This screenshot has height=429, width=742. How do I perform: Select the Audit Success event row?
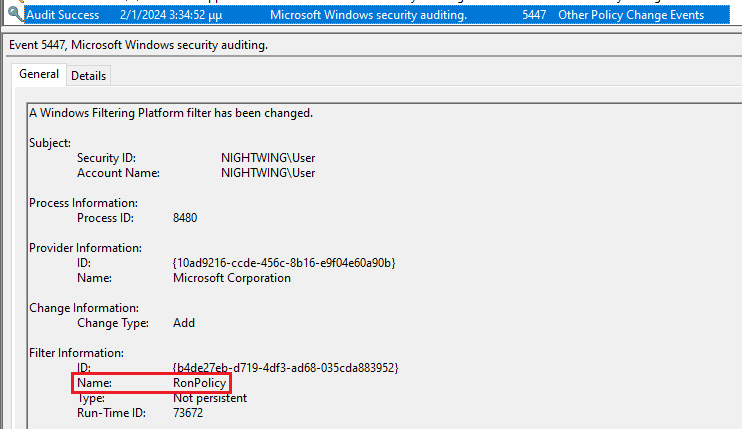coord(376,15)
